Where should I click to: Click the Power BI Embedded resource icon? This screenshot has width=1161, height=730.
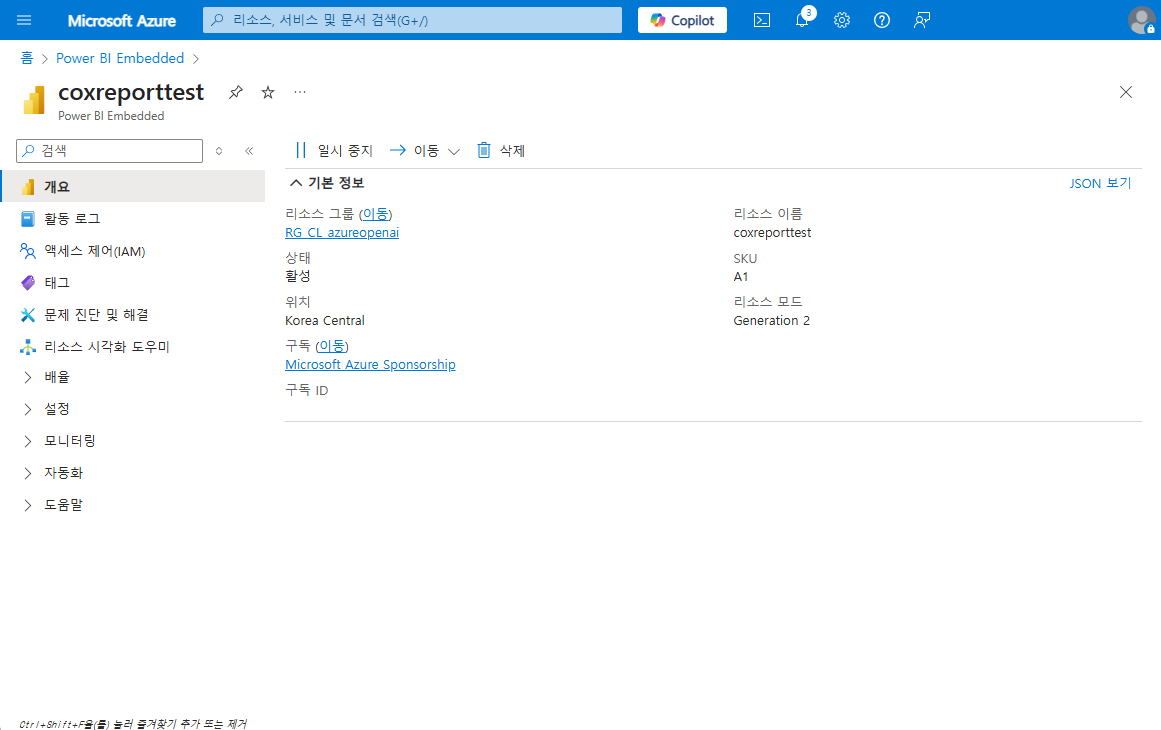pos(34,101)
